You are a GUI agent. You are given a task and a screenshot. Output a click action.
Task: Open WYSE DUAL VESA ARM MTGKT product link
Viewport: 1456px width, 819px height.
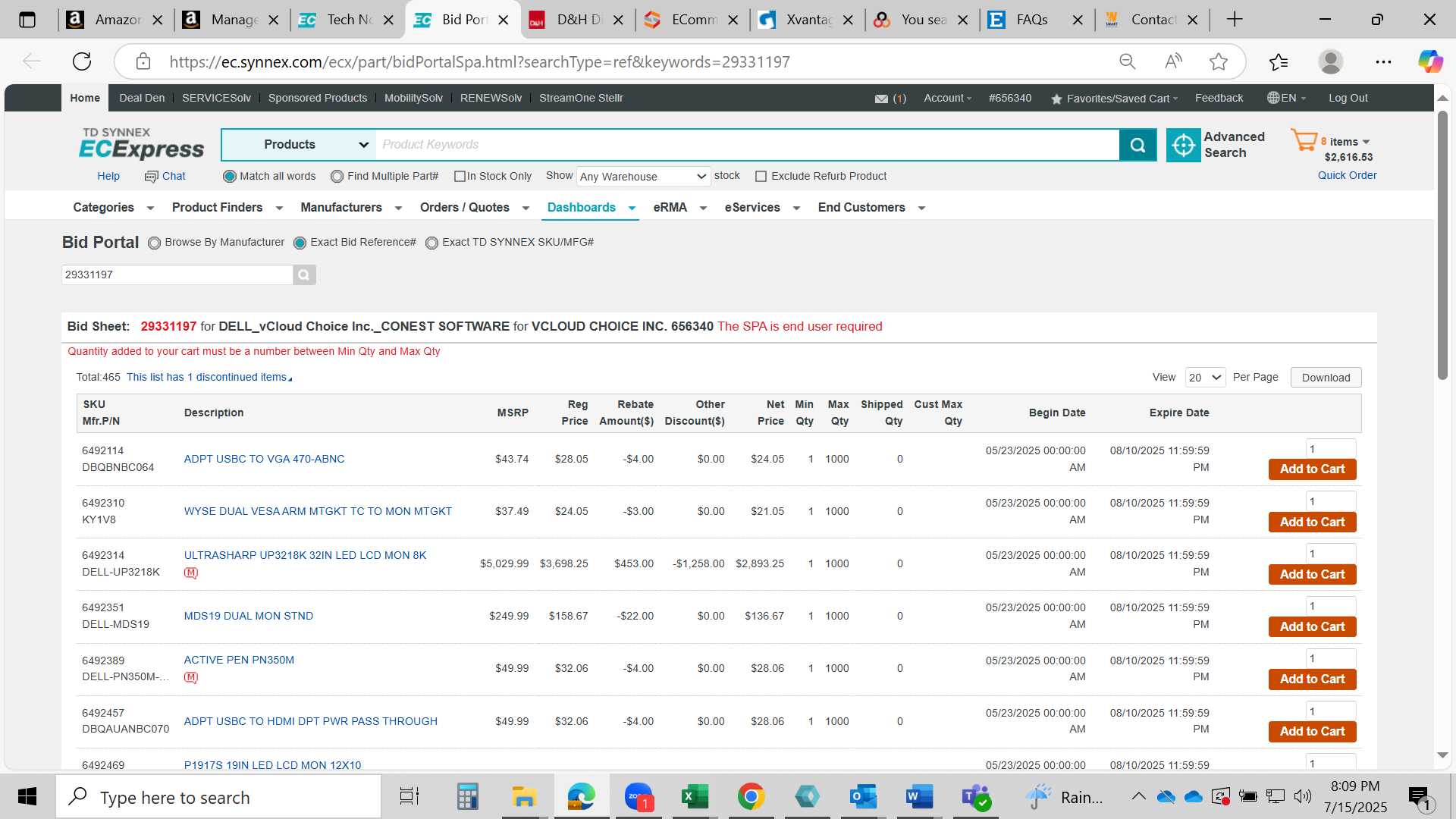(318, 512)
